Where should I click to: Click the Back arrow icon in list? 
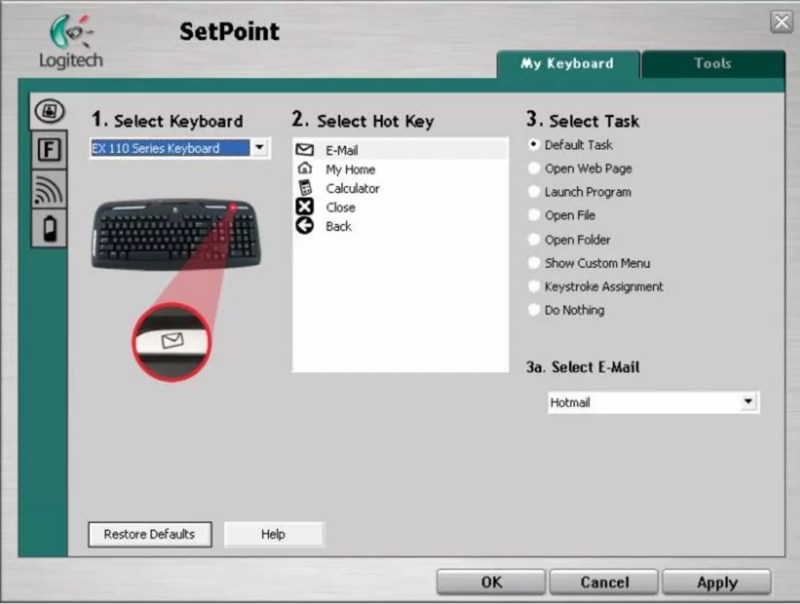(305, 225)
